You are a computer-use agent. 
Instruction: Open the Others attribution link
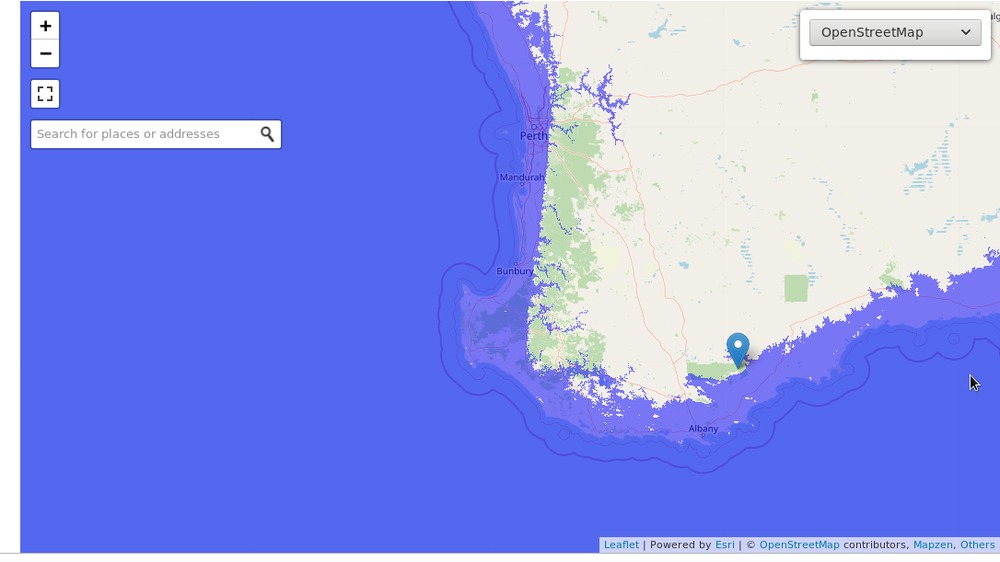click(977, 545)
